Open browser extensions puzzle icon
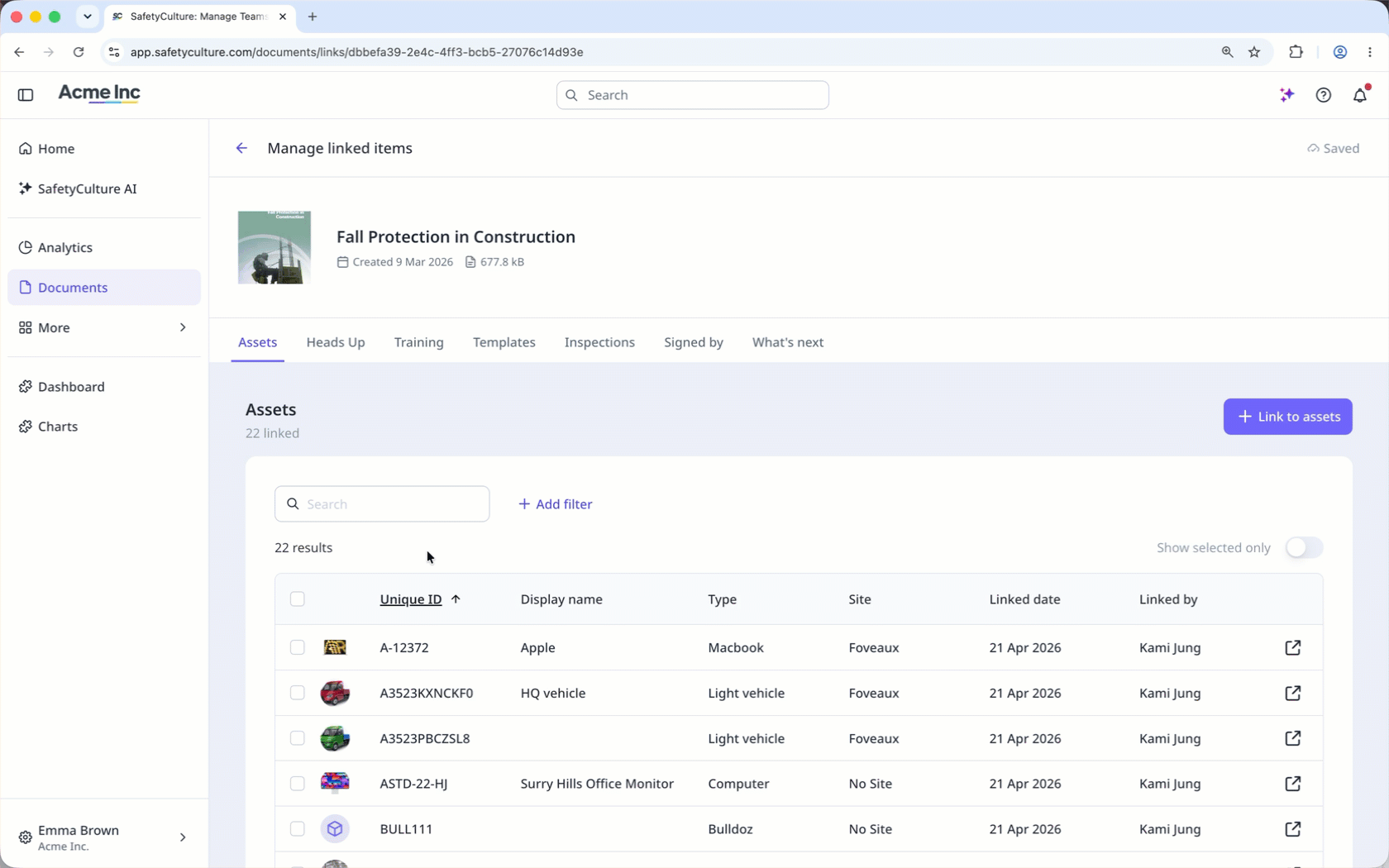The height and width of the screenshot is (868, 1389). click(1296, 52)
